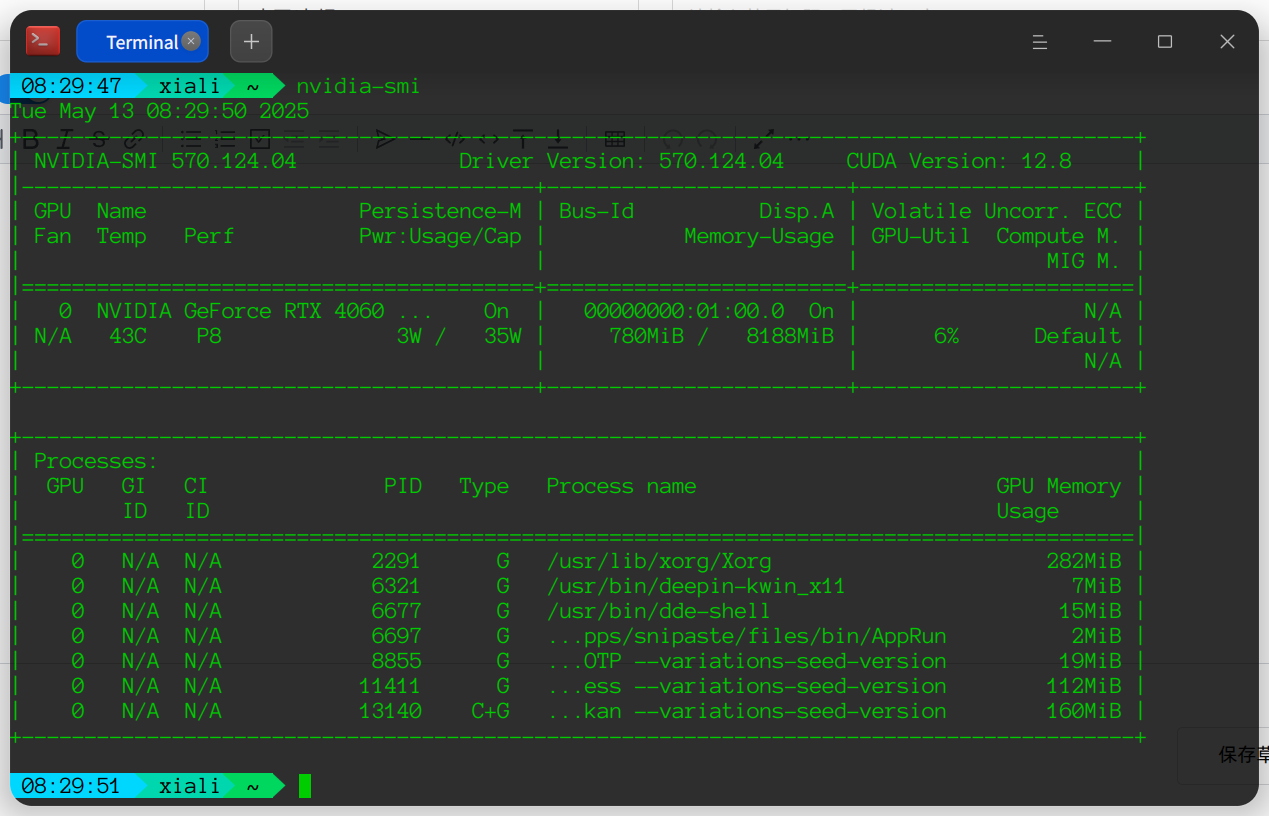Click the Processes: section label
Image resolution: width=1269 pixels, height=816 pixels.
pyautogui.click(x=96, y=461)
